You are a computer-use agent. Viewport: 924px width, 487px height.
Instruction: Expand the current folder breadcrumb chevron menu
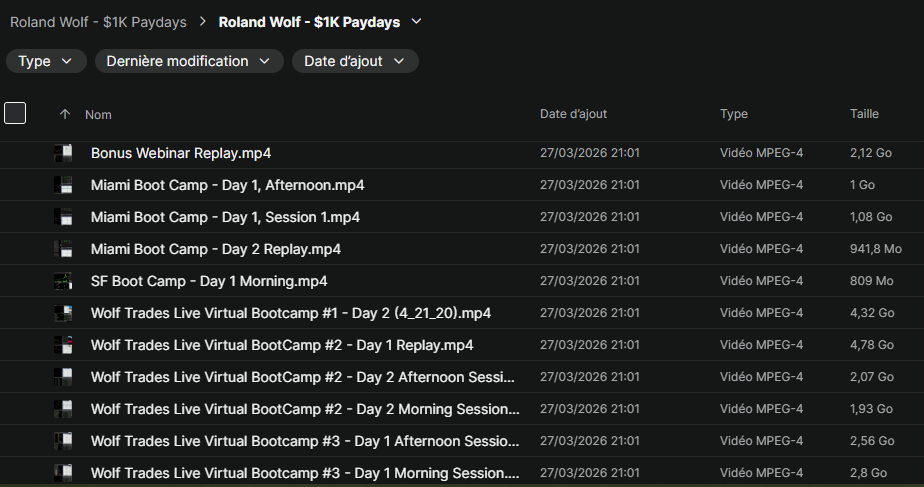click(x=416, y=22)
